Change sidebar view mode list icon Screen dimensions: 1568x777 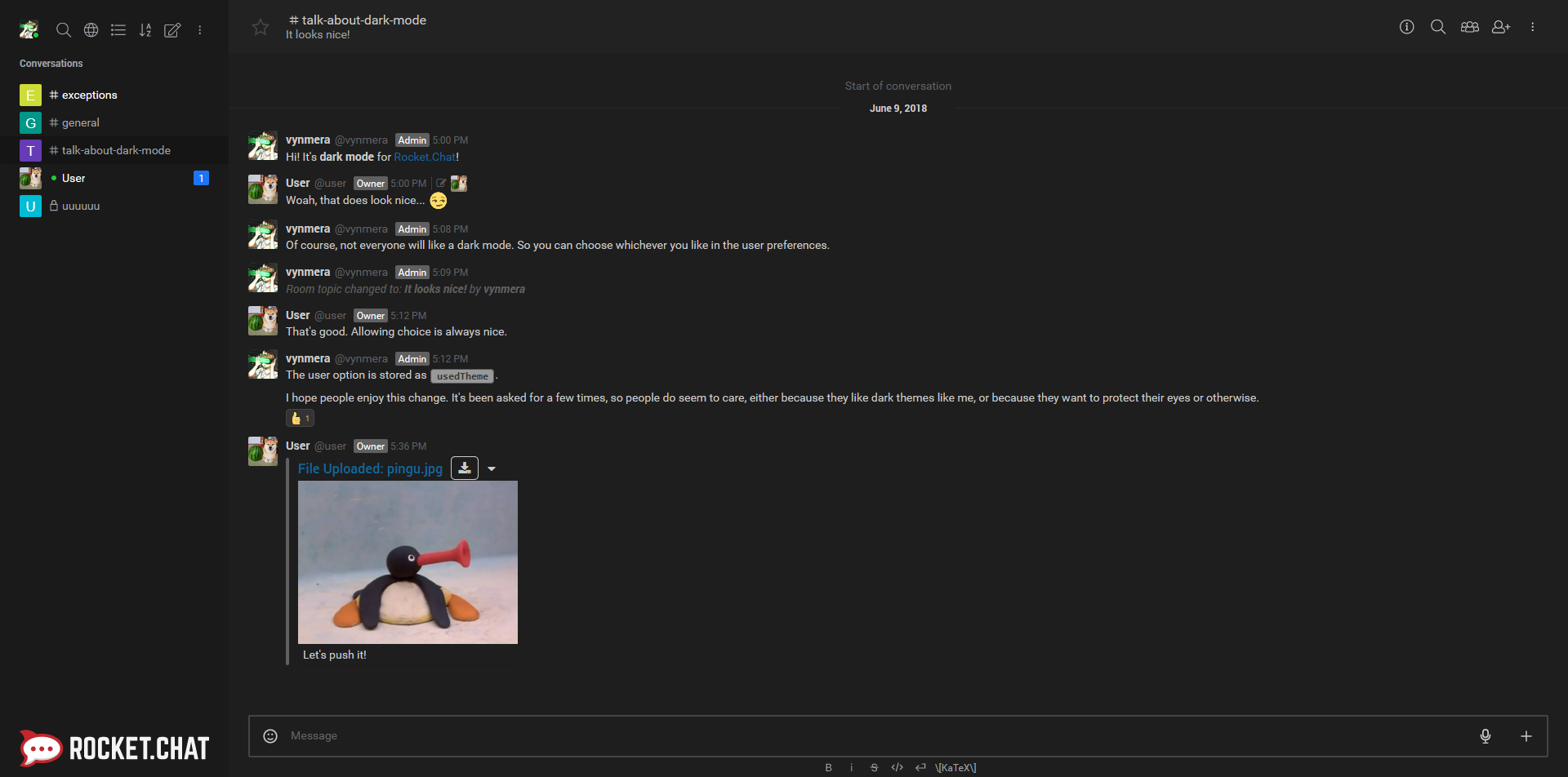tap(118, 30)
